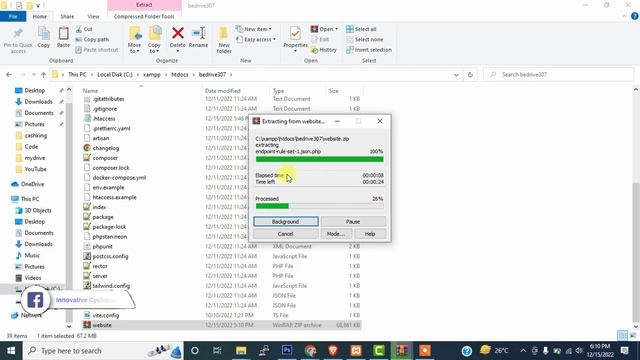
Task: Open Chrome from the taskbar
Action: [310, 351]
